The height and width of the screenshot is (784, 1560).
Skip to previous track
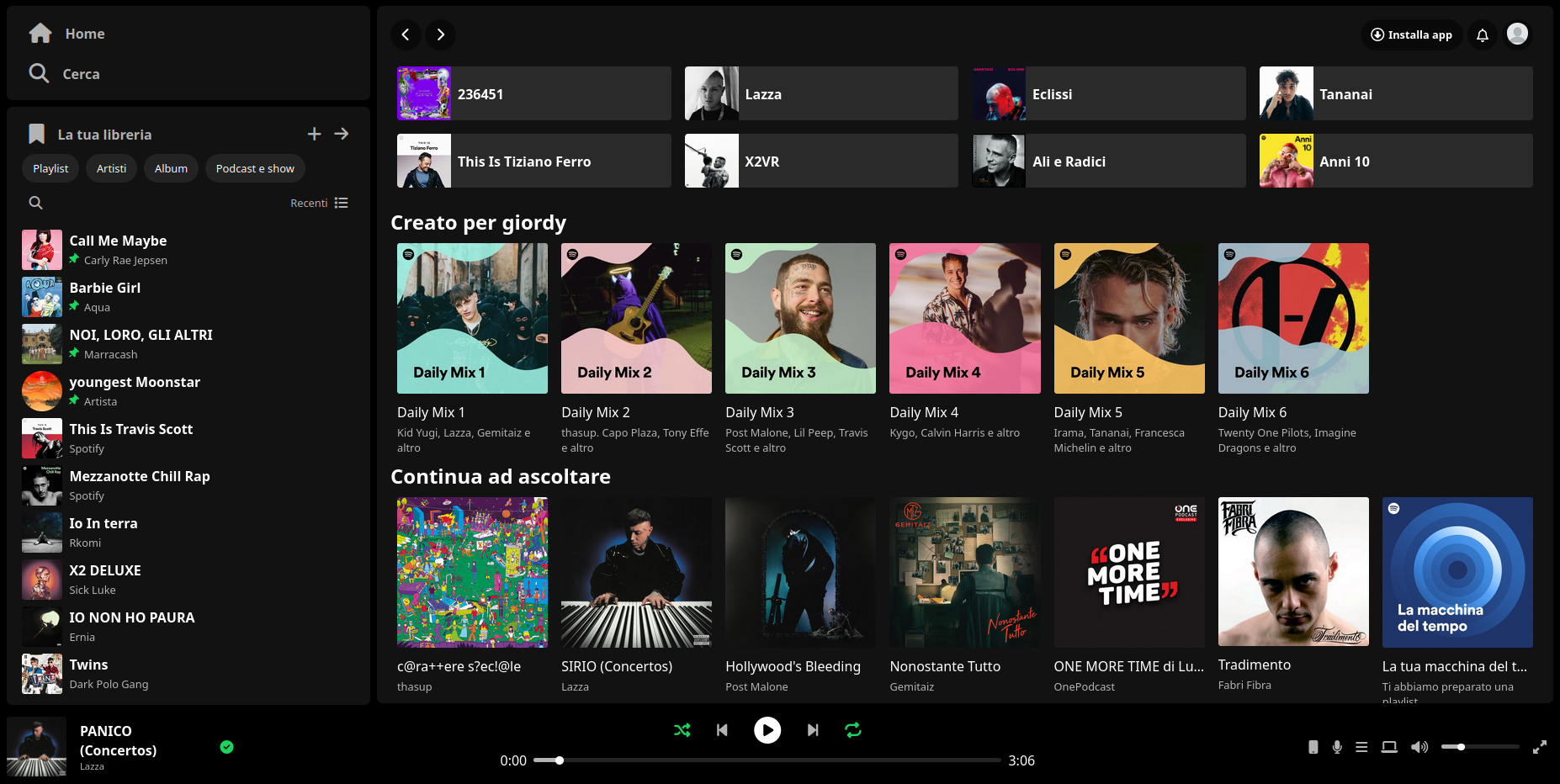coord(722,730)
